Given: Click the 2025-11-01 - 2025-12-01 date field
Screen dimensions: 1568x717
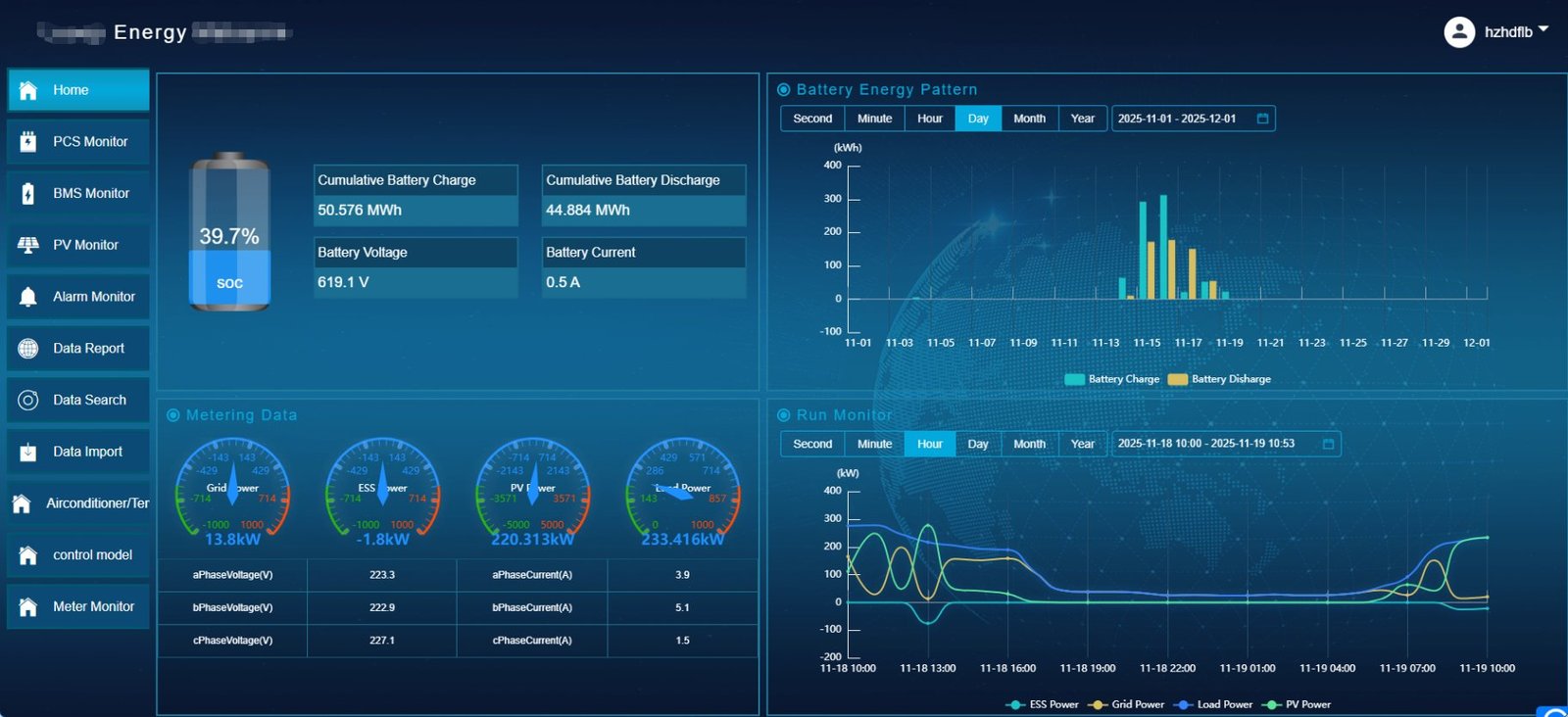Looking at the screenshot, I should [x=1193, y=119].
